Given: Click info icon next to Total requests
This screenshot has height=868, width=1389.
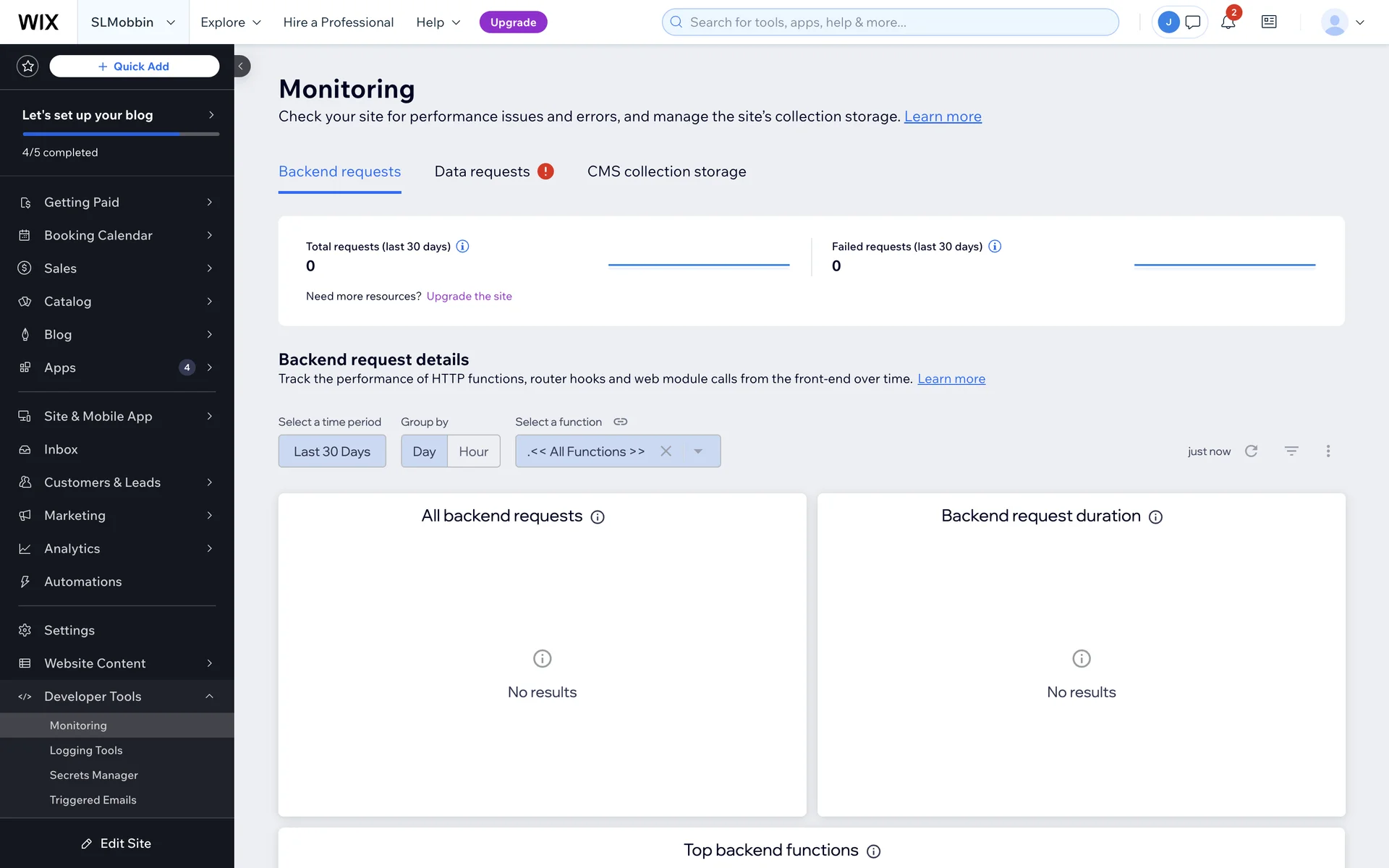Looking at the screenshot, I should (x=463, y=247).
